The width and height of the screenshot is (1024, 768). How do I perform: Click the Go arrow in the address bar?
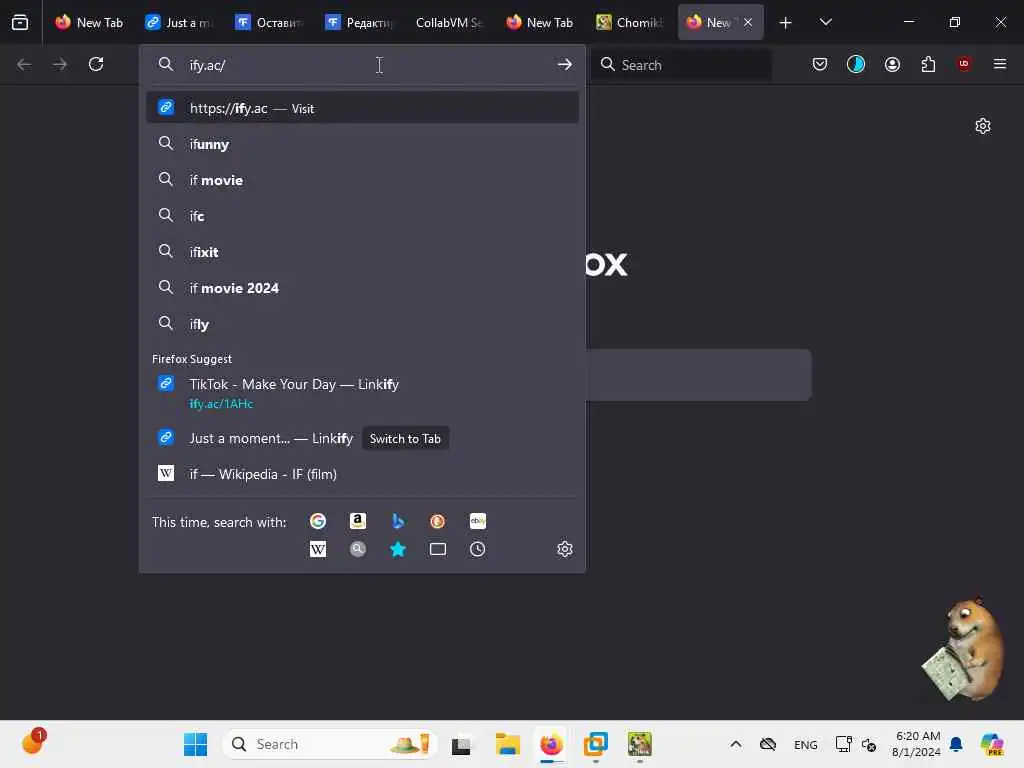(x=565, y=65)
